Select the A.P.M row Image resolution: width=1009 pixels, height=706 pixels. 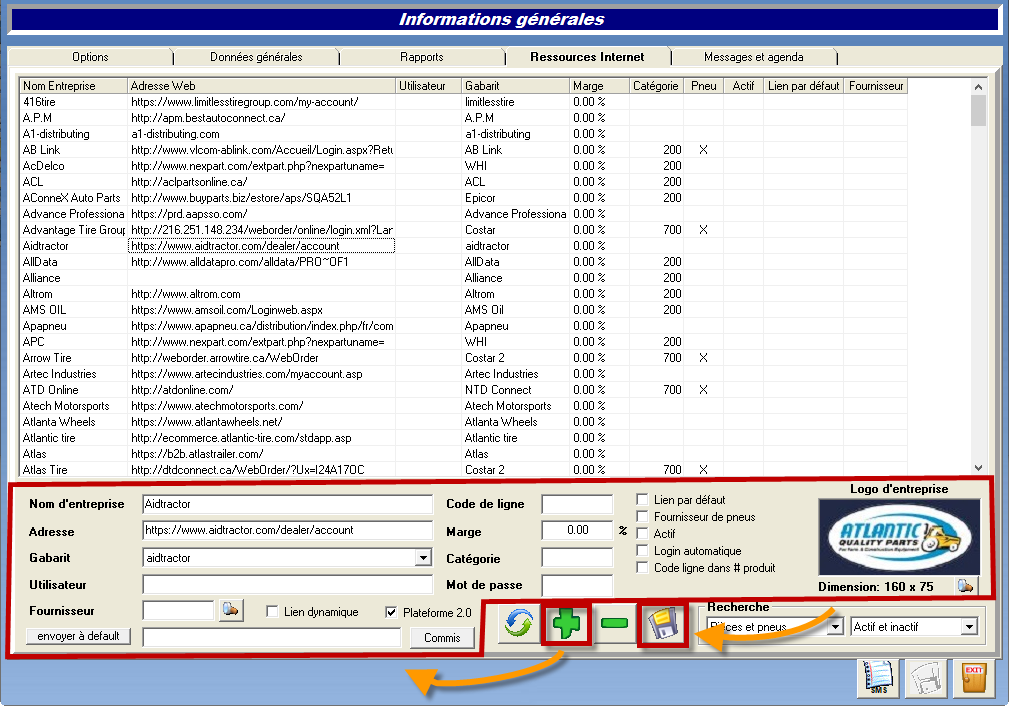point(463,118)
